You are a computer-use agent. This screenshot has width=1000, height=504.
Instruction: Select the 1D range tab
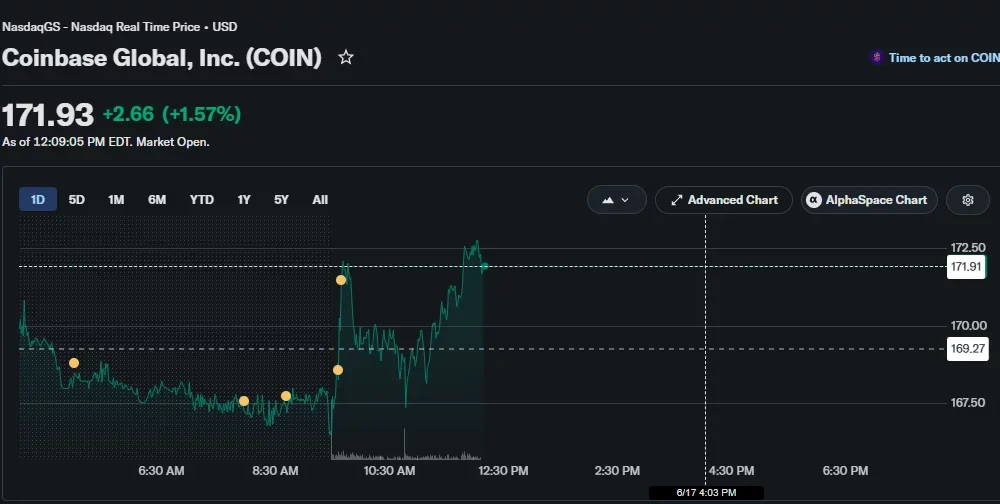coord(38,200)
